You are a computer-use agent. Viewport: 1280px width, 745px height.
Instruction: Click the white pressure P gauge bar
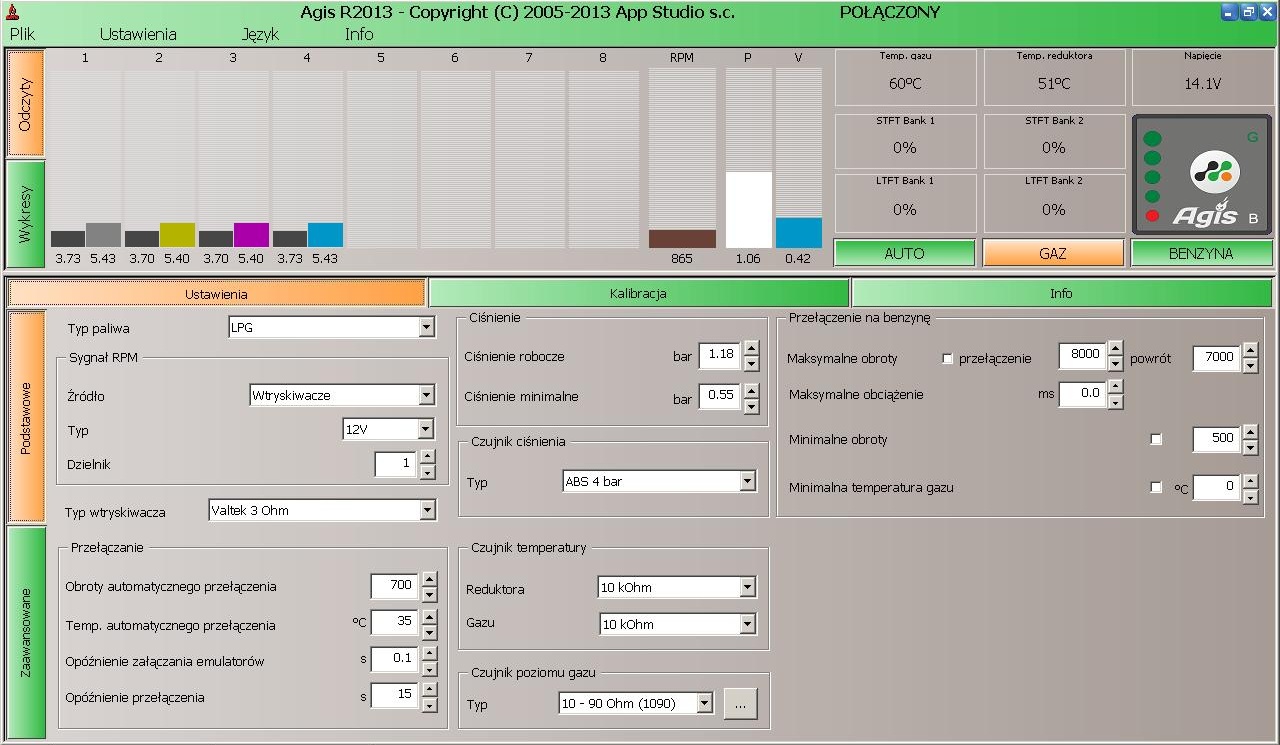click(748, 210)
